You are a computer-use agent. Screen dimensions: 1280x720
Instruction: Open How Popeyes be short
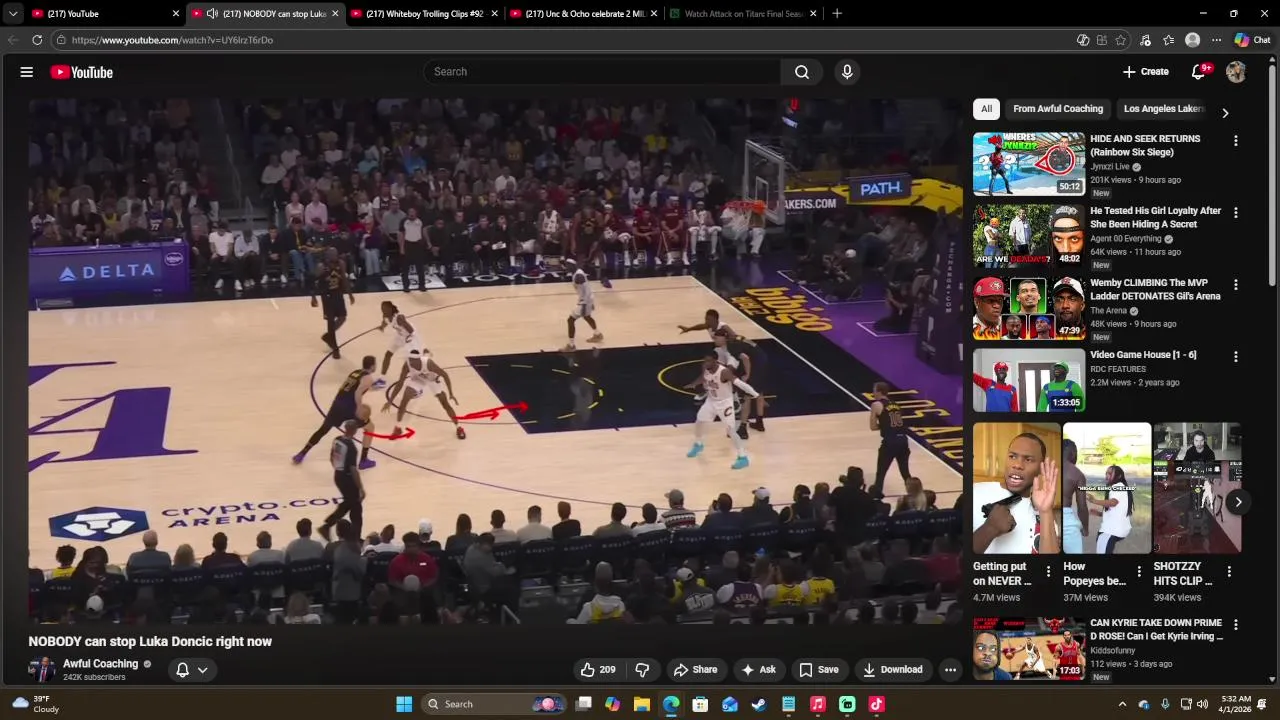(1106, 488)
